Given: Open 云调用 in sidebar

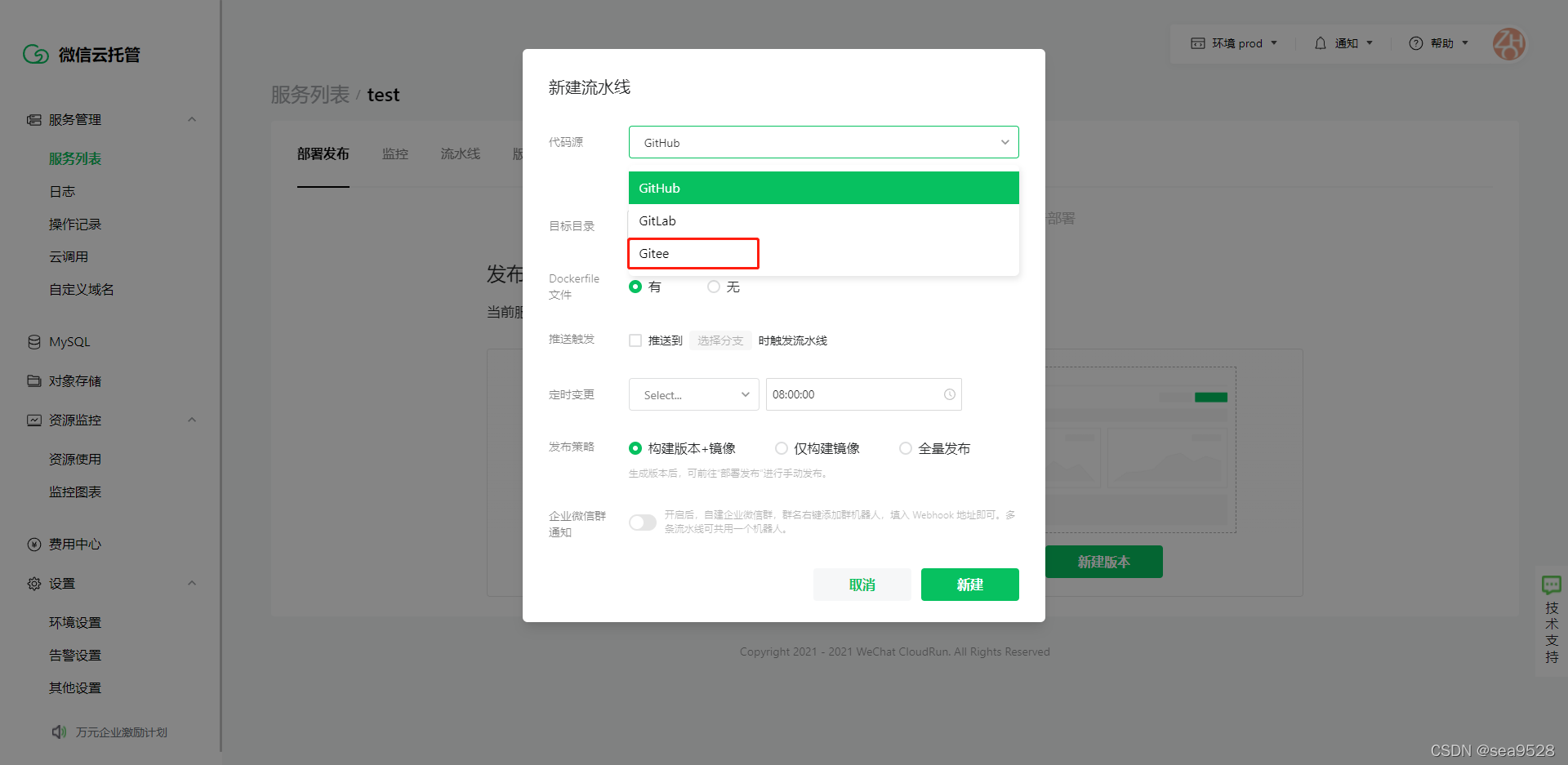Looking at the screenshot, I should [x=69, y=256].
